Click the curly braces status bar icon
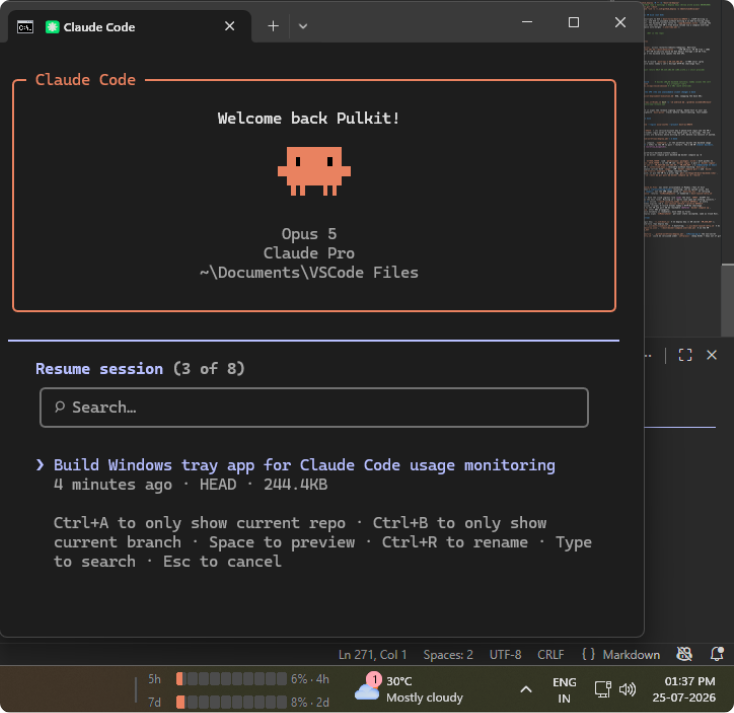This screenshot has height=713, width=734. click(x=588, y=654)
